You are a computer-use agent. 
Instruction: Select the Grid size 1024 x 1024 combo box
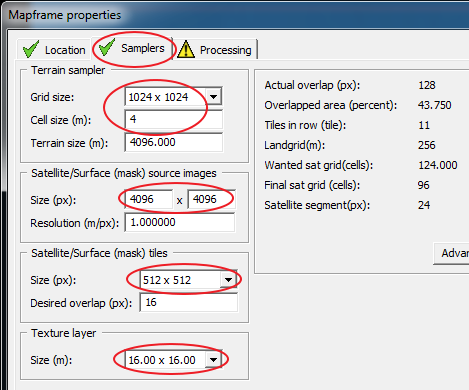click(x=173, y=97)
